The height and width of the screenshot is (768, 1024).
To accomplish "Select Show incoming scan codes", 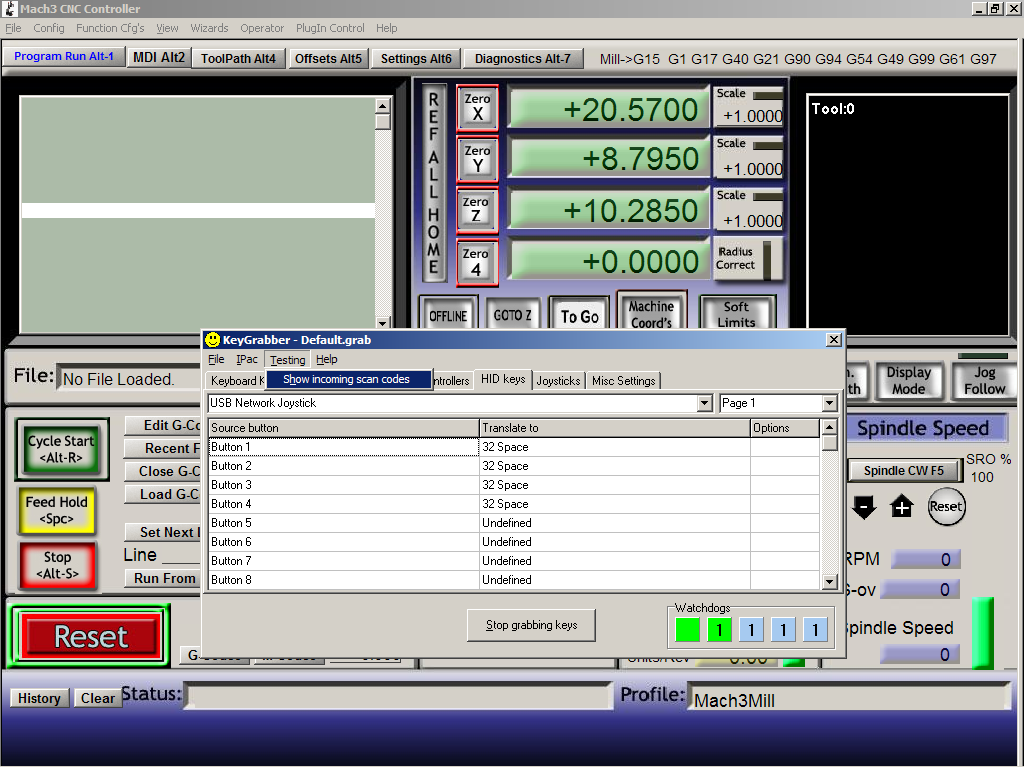I will click(x=349, y=379).
